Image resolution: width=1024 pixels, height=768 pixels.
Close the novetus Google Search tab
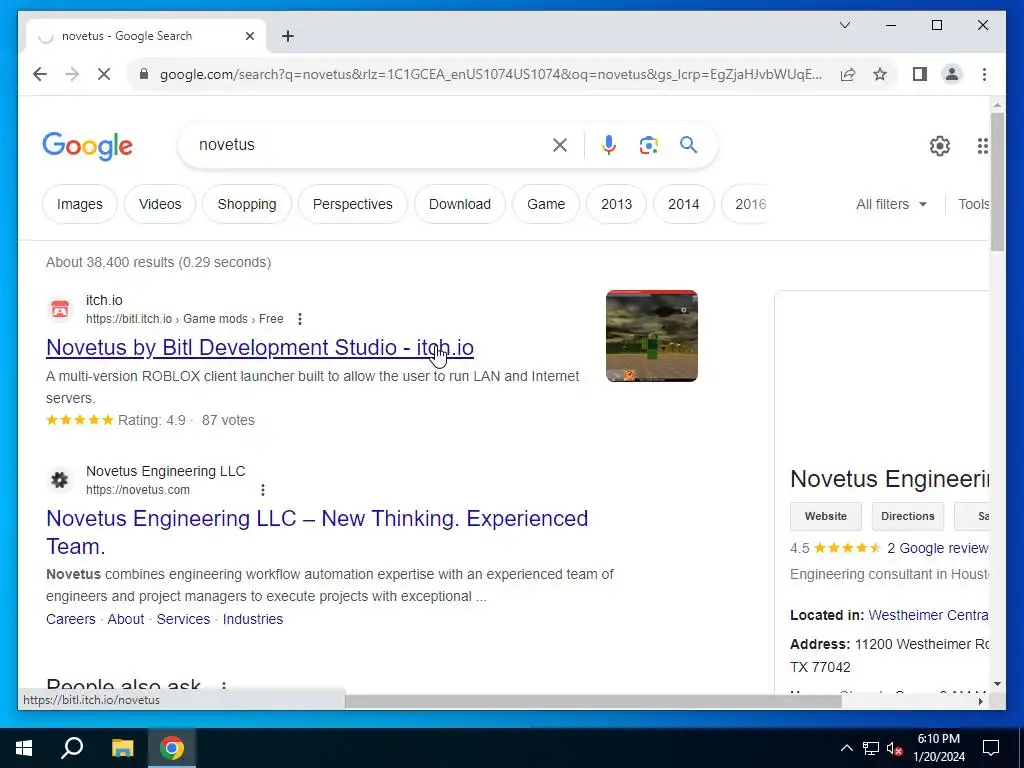(x=249, y=36)
